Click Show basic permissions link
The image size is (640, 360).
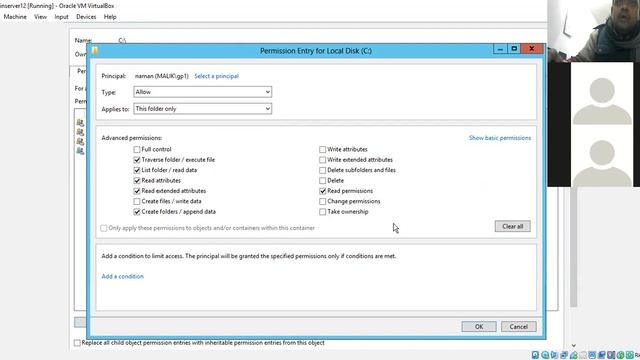pyautogui.click(x=500, y=138)
